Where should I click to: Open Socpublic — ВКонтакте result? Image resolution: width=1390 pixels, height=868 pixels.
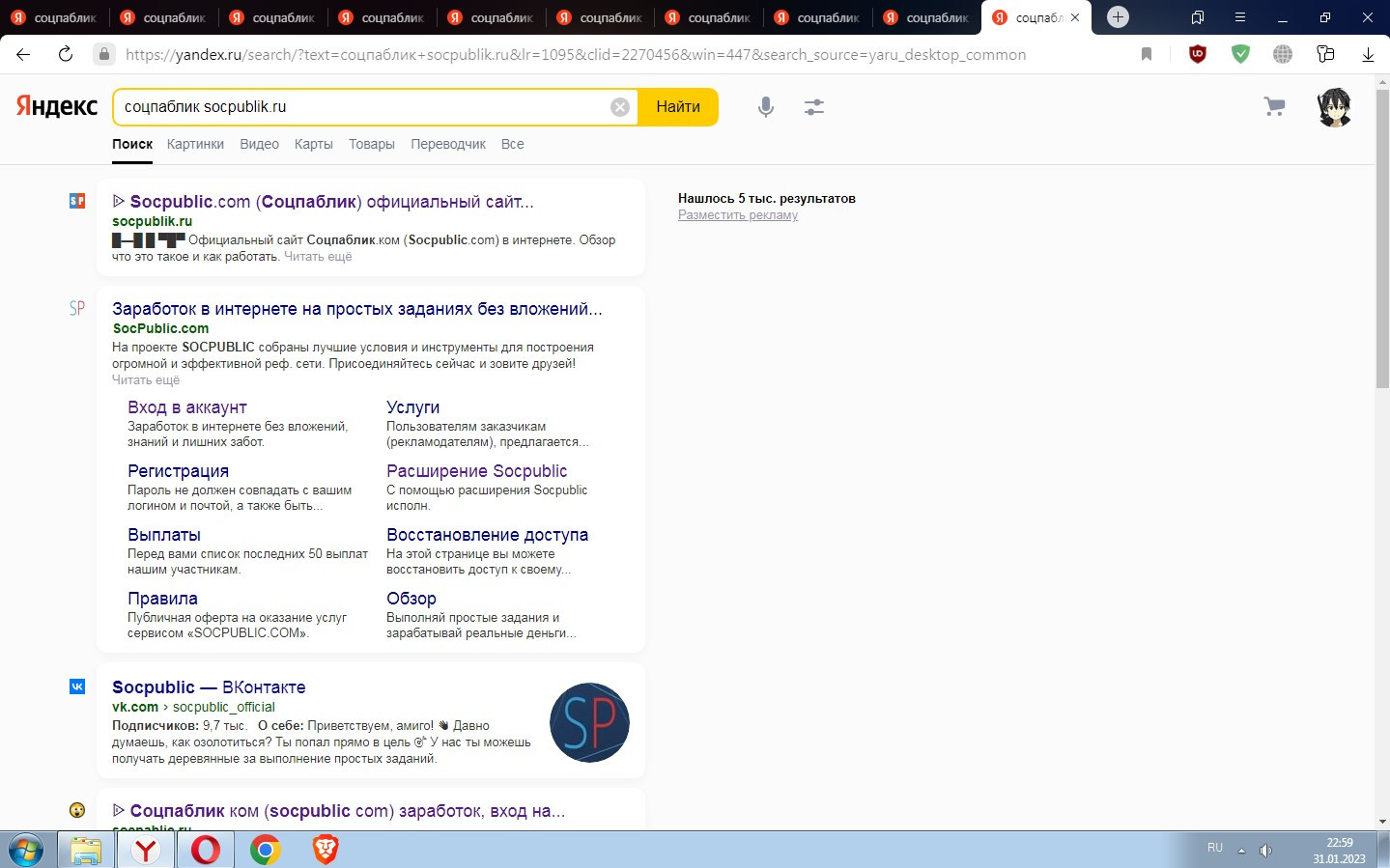click(209, 687)
